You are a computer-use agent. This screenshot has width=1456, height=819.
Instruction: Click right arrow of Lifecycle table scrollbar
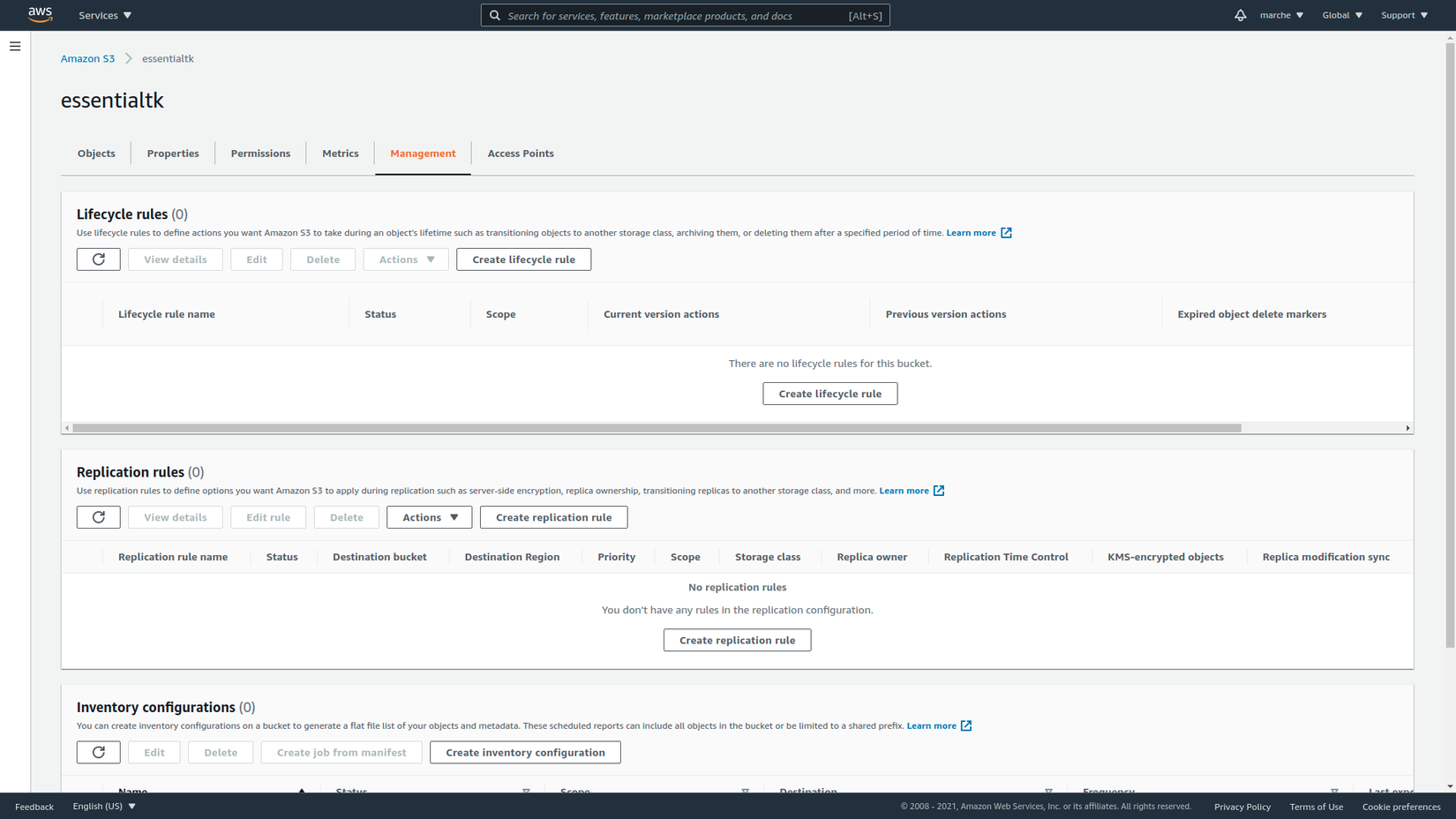point(1407,428)
